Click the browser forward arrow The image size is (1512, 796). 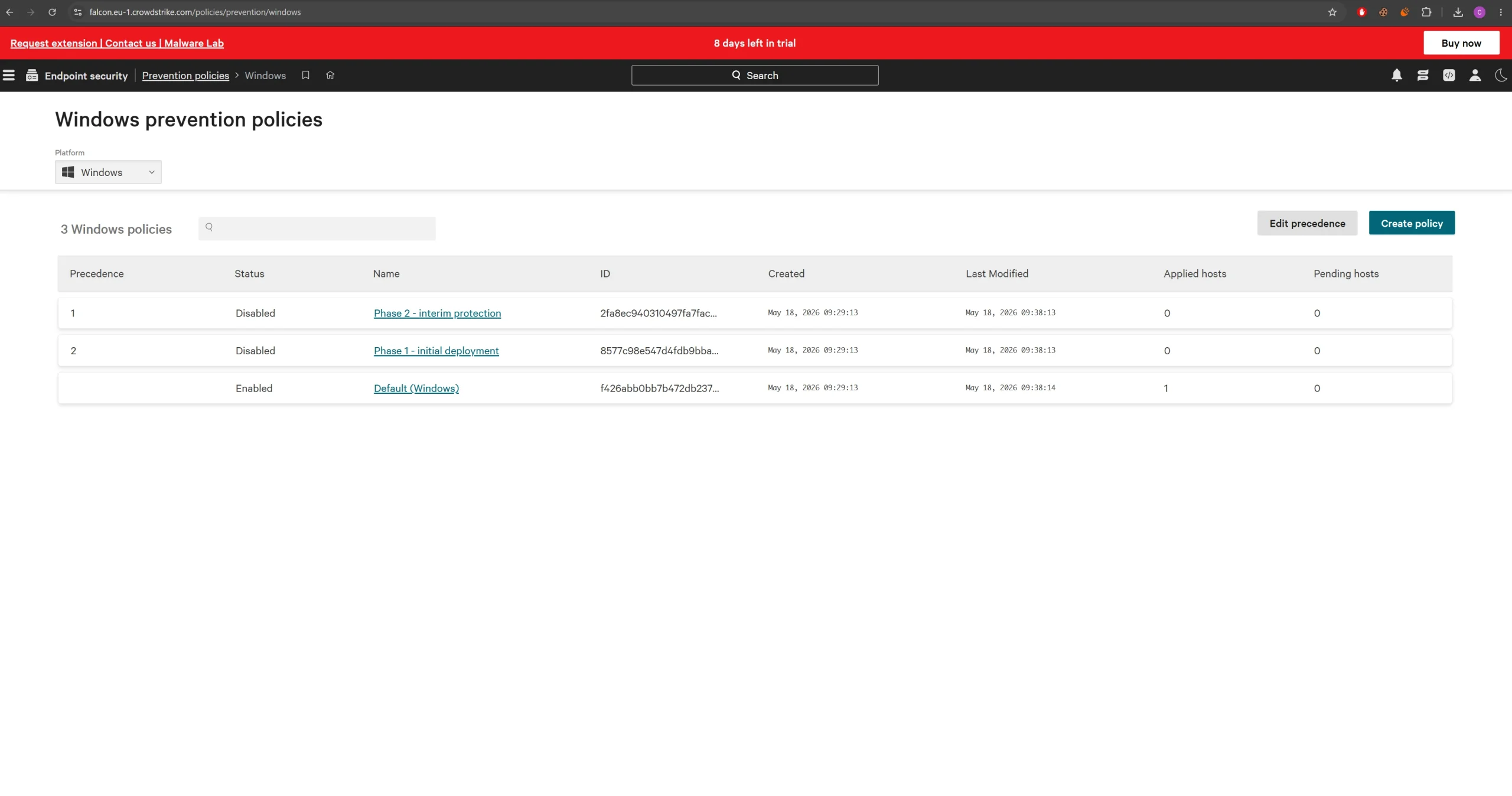(31, 12)
